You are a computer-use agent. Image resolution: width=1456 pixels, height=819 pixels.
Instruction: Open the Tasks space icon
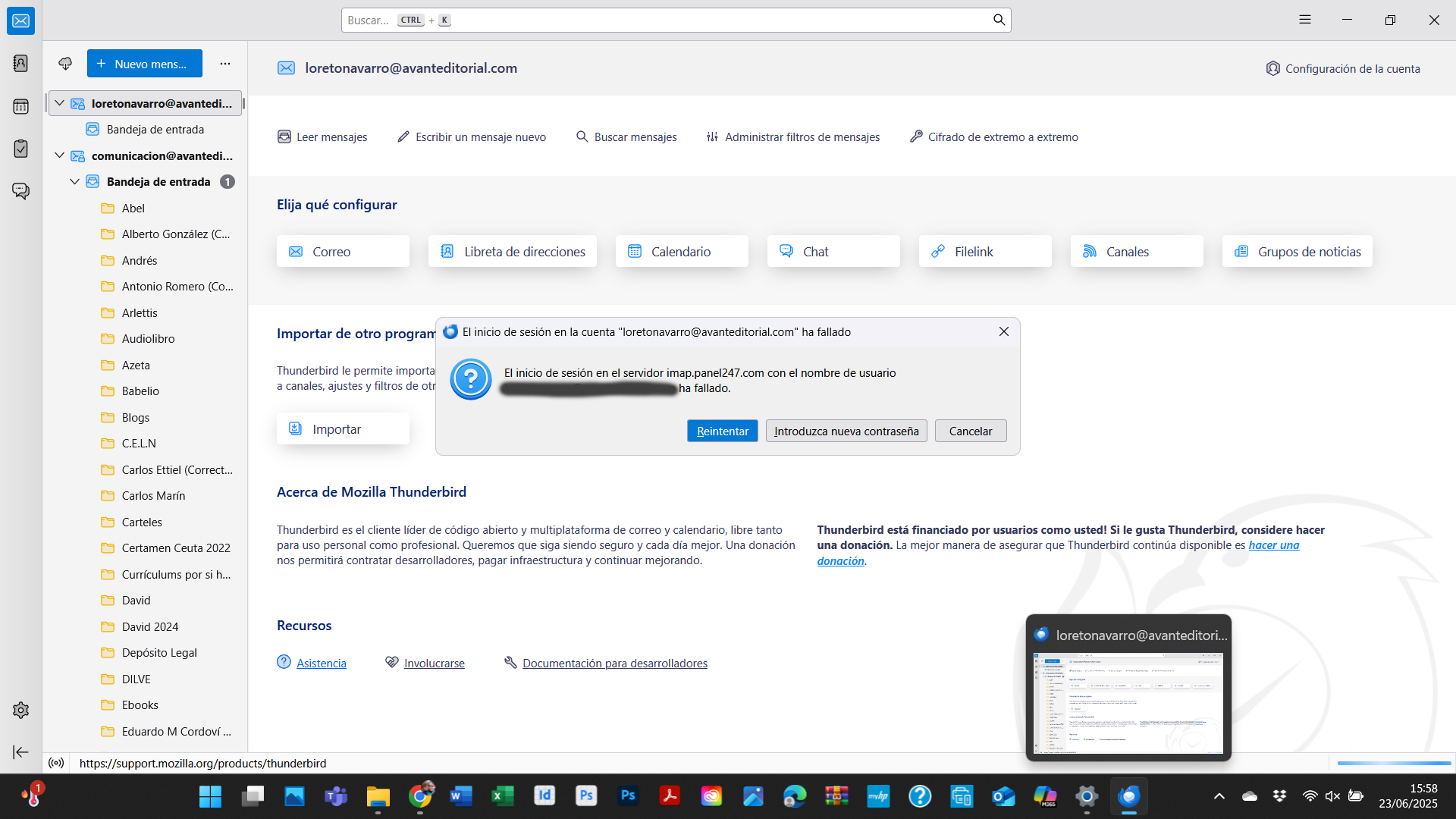coord(20,149)
